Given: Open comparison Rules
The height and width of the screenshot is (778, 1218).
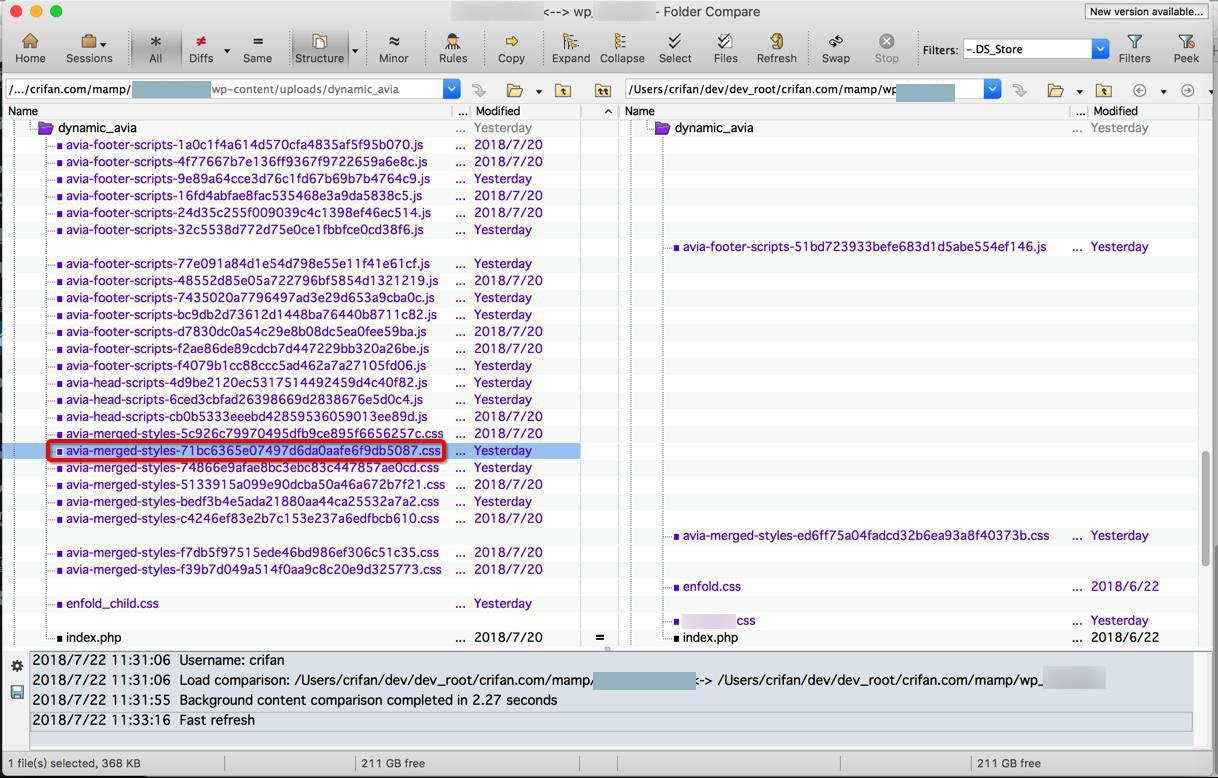Looking at the screenshot, I should click(453, 48).
